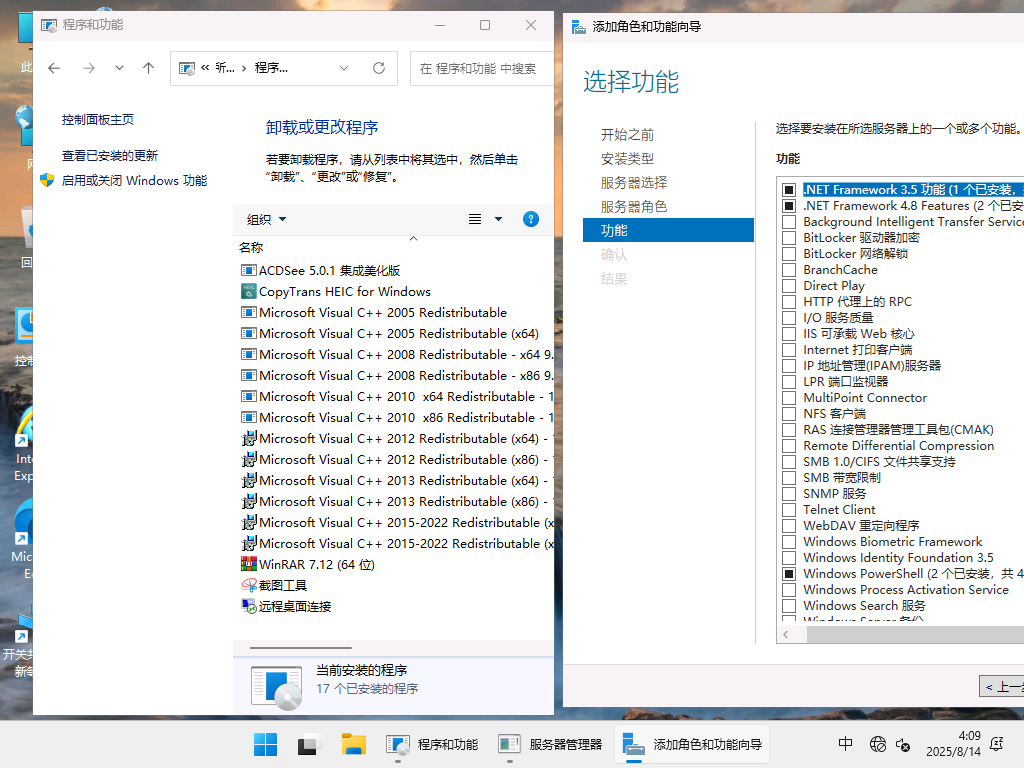
Task: Click the feature list left scroll arrow
Action: click(786, 634)
